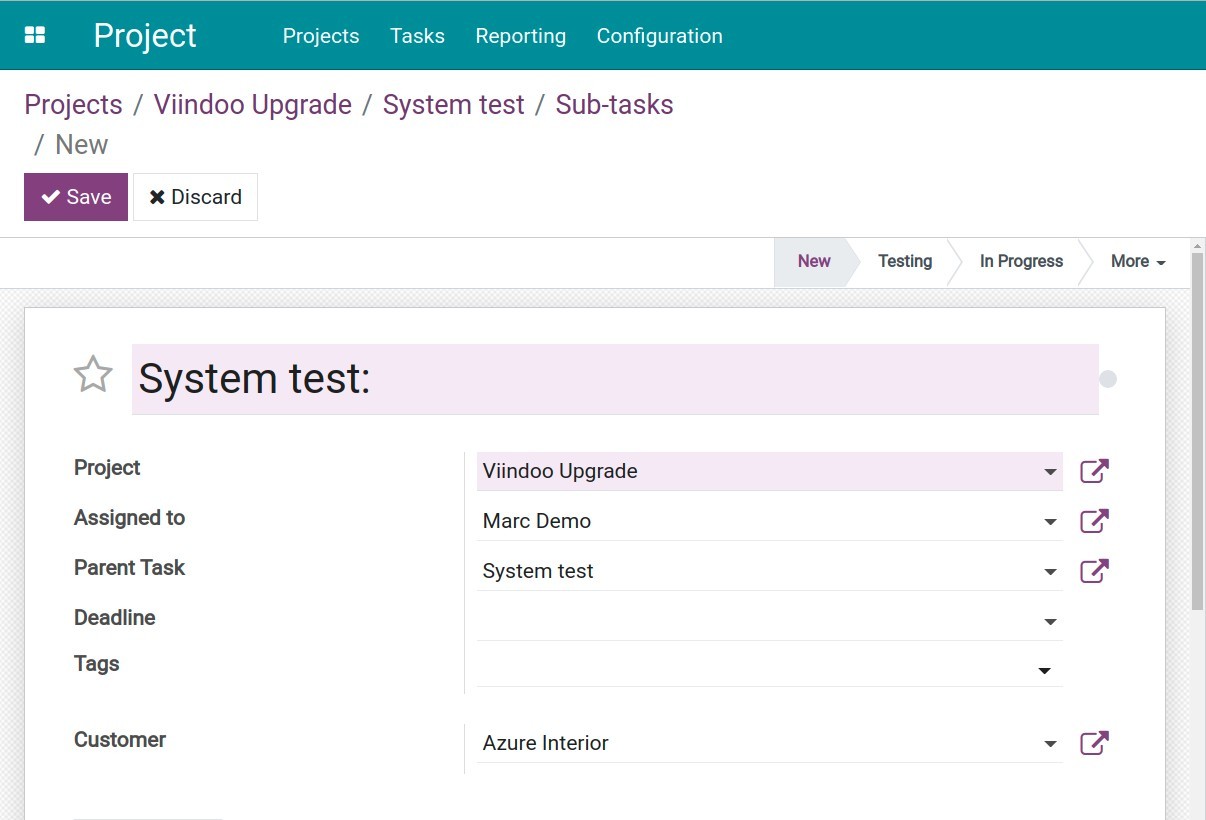1206x820 pixels.
Task: Save the new sub-task
Action: click(75, 196)
